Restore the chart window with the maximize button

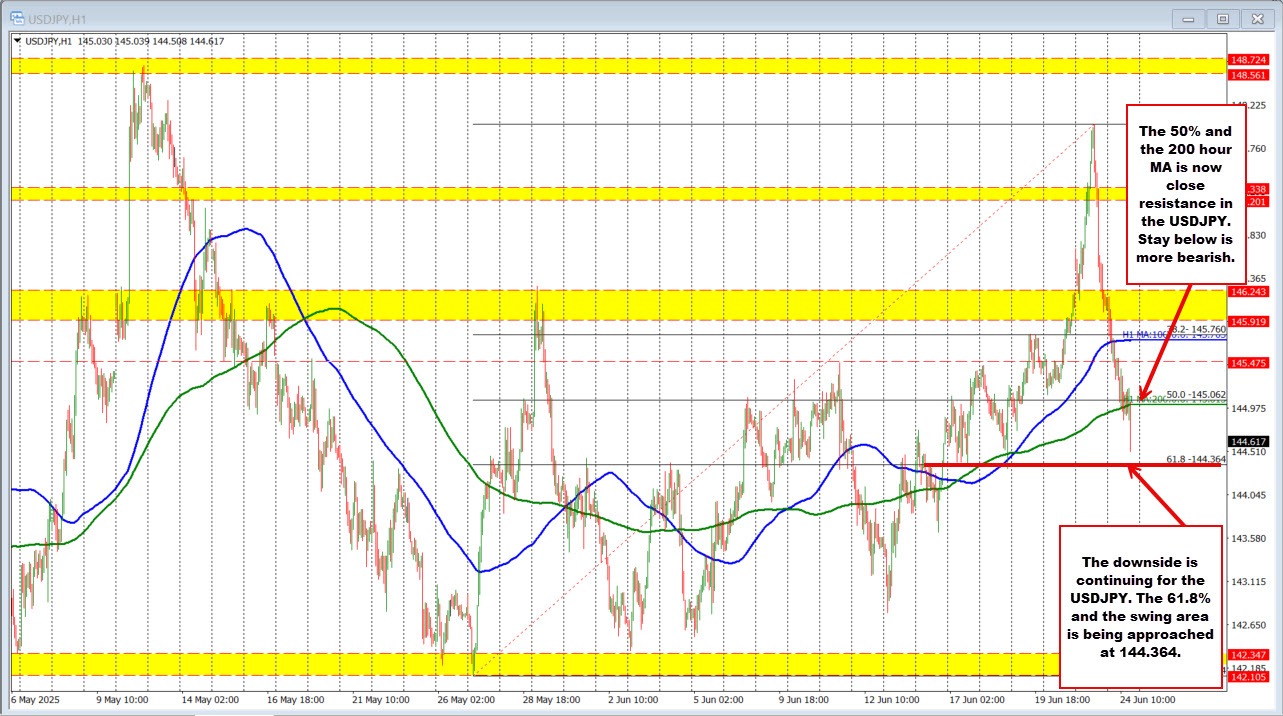(x=1222, y=17)
